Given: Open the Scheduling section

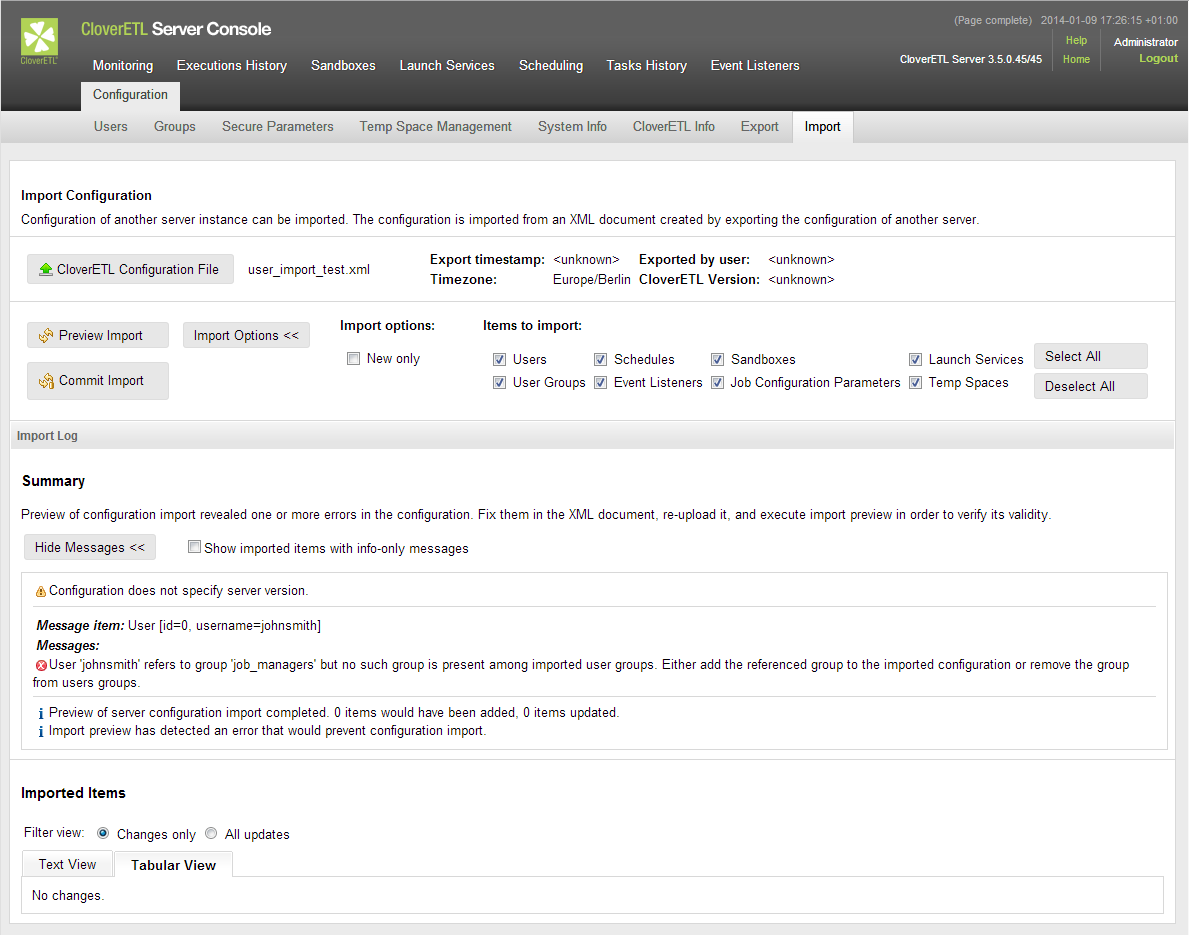Looking at the screenshot, I should tap(551, 65).
